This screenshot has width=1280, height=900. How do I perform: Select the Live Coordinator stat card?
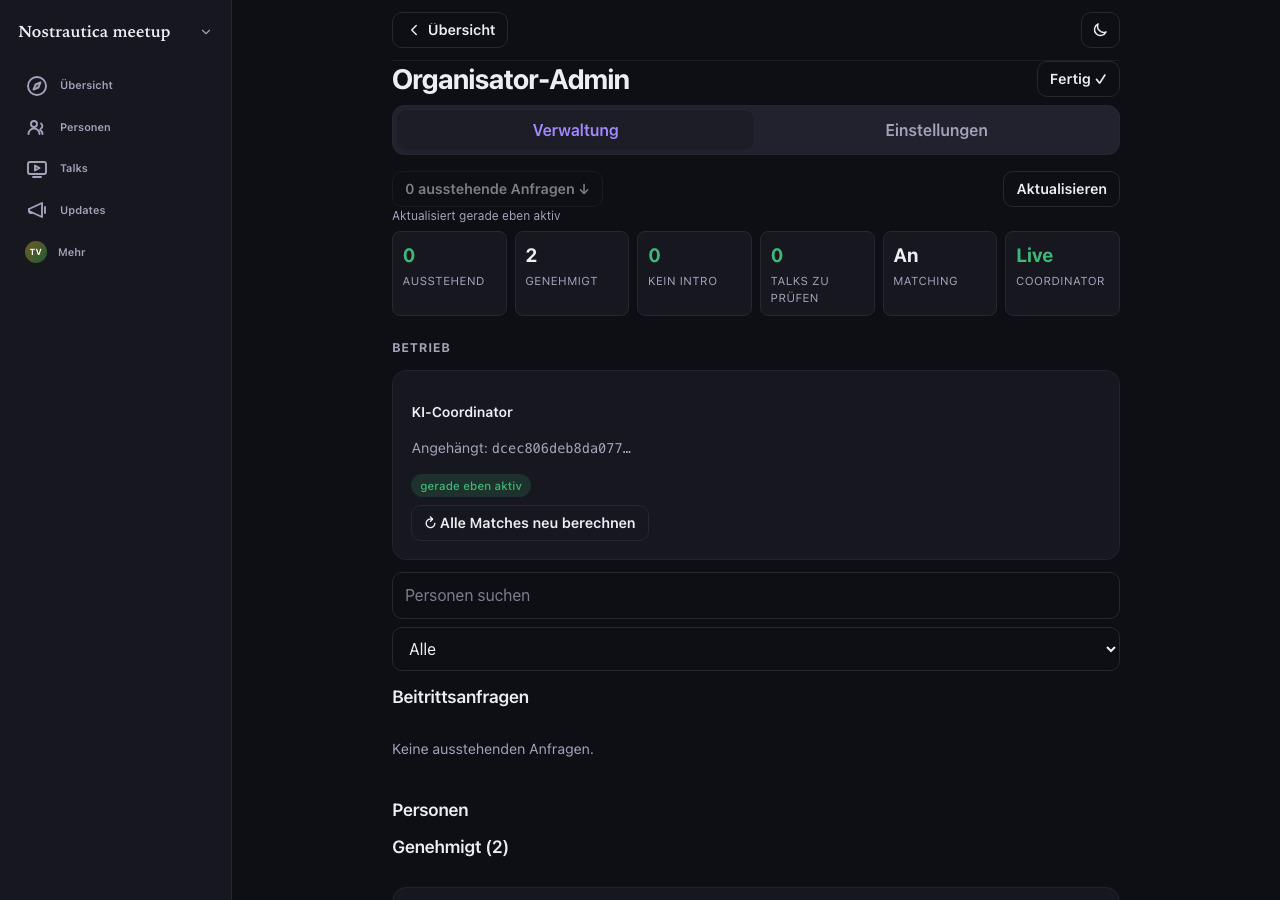coord(1062,274)
